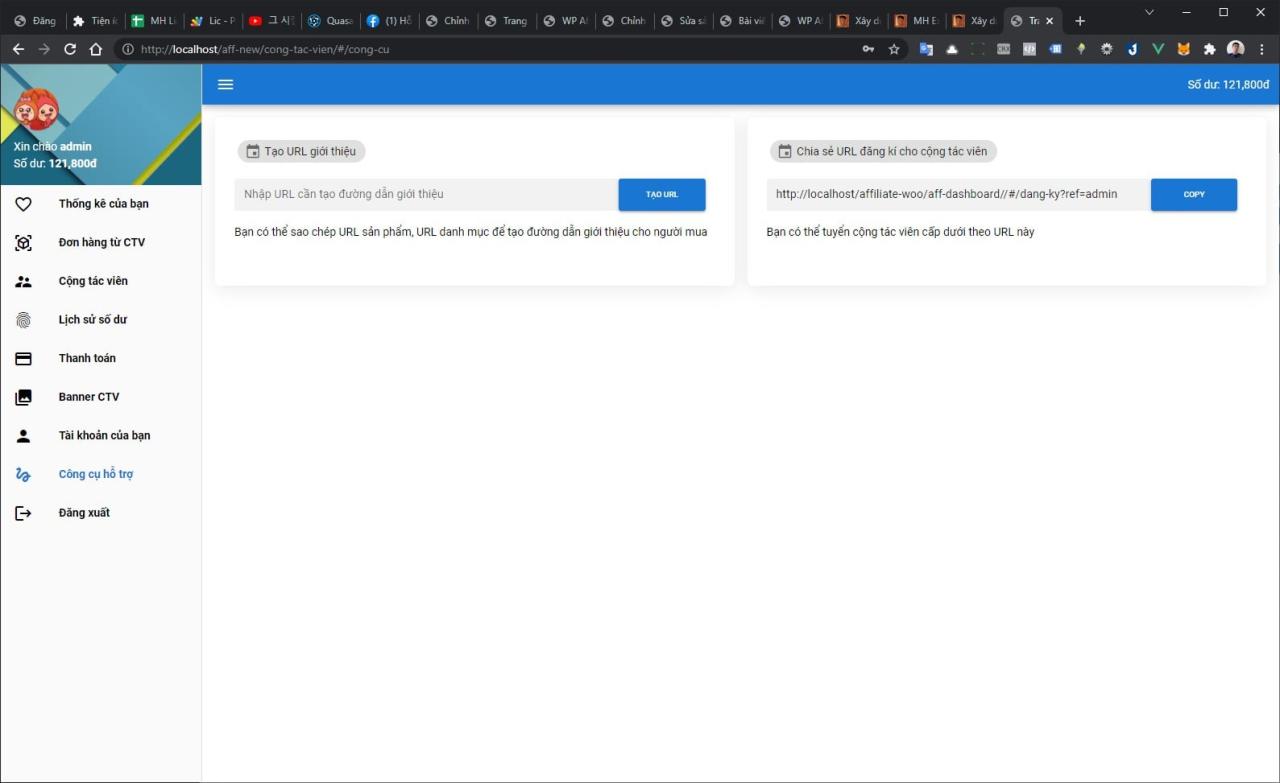The image size is (1280, 783).
Task: Click the calendar icon beside Tạo URL giới thiệu
Action: coord(252,151)
